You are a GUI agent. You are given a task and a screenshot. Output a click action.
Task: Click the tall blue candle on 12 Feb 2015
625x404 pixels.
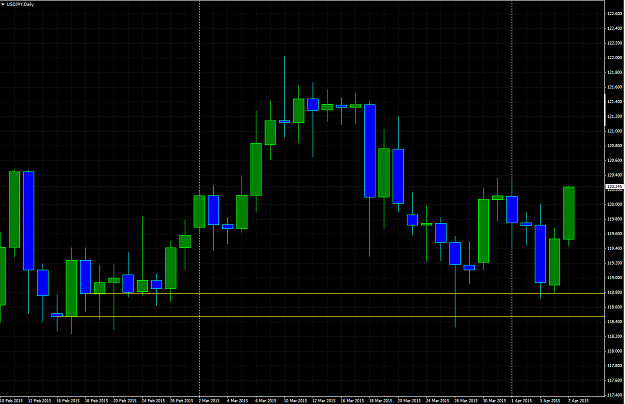click(x=29, y=220)
